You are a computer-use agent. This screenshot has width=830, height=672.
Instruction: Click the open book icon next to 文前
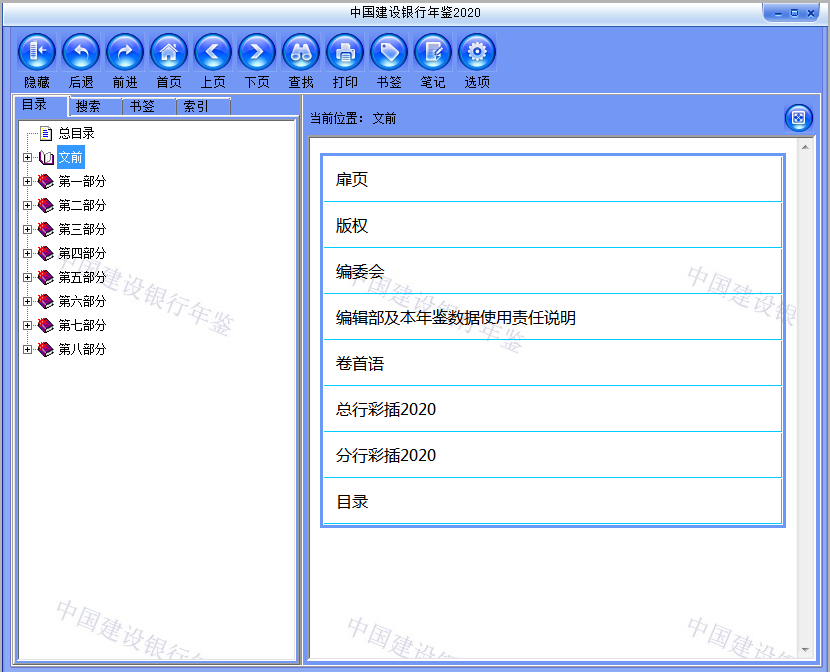pyautogui.click(x=47, y=158)
